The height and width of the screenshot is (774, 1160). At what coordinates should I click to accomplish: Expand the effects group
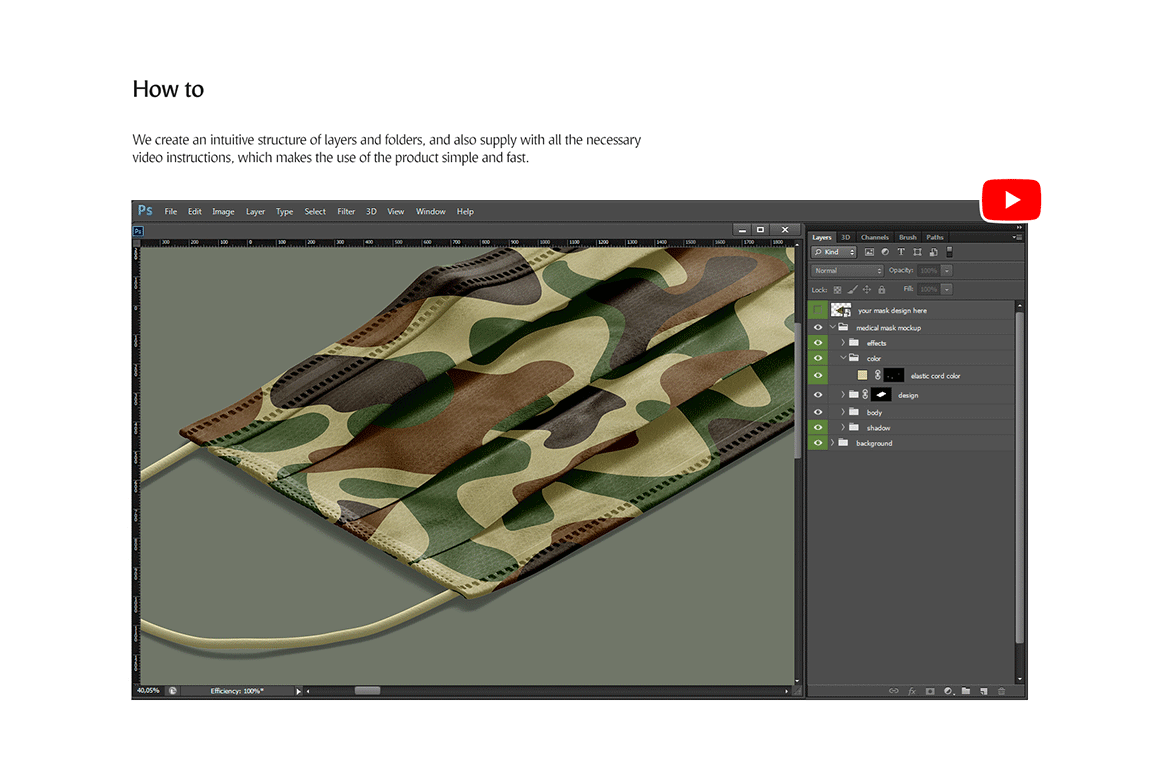tap(843, 343)
